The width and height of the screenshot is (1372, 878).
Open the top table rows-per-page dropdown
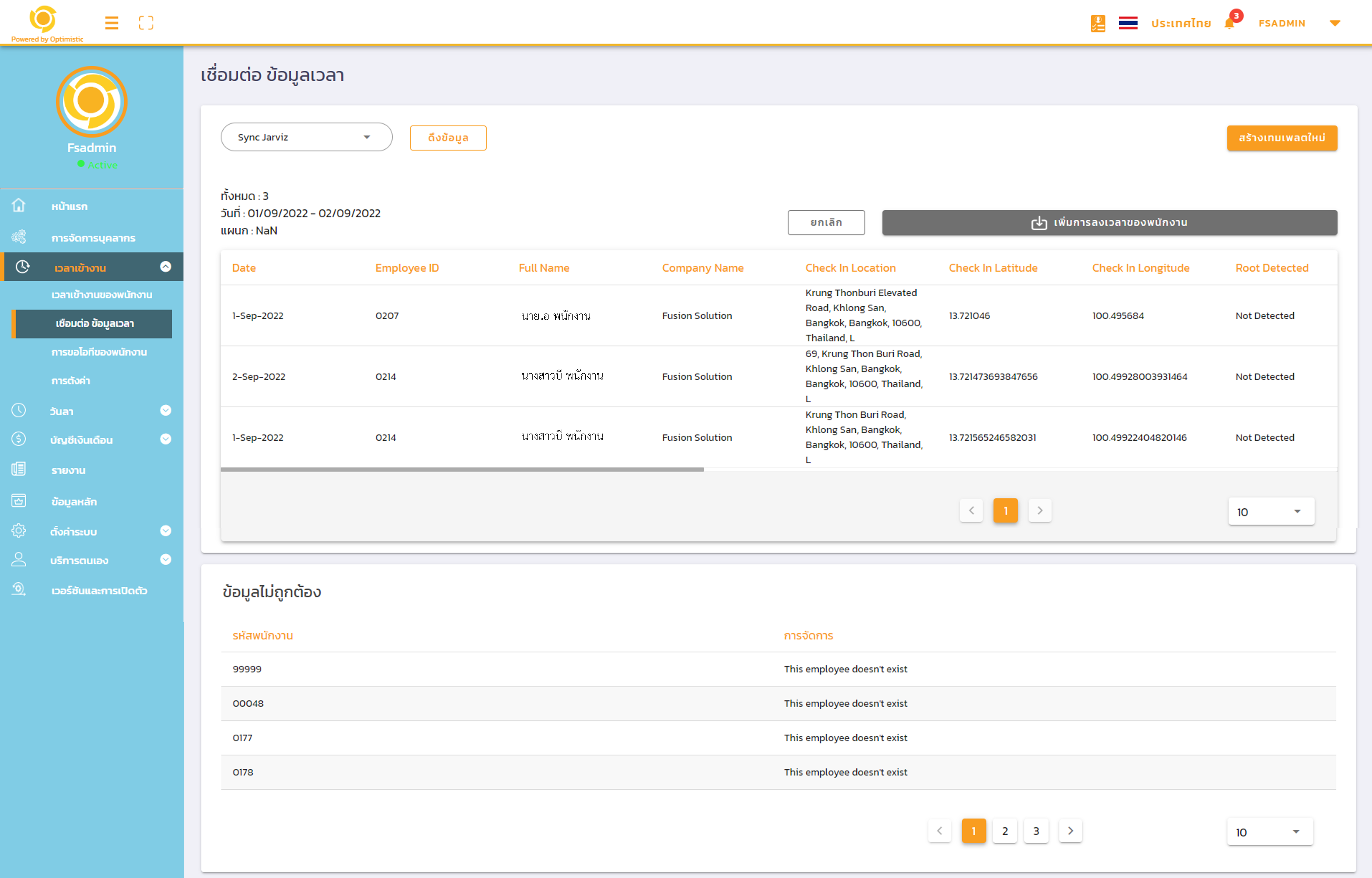[1271, 512]
